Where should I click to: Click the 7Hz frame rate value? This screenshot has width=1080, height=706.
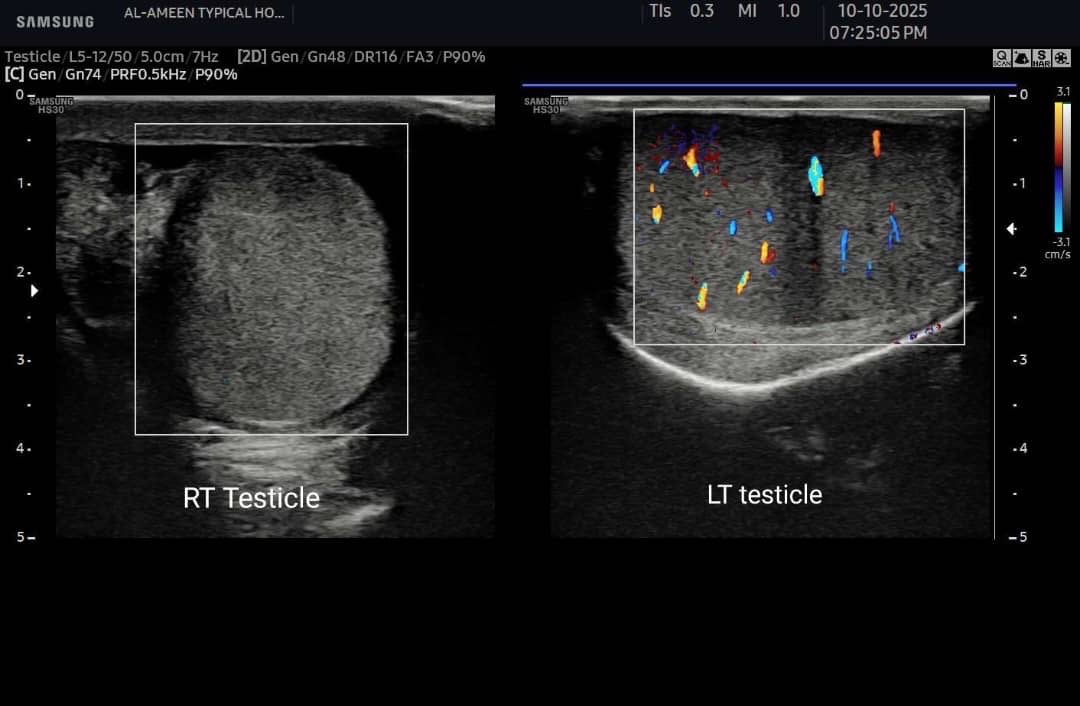click(205, 56)
